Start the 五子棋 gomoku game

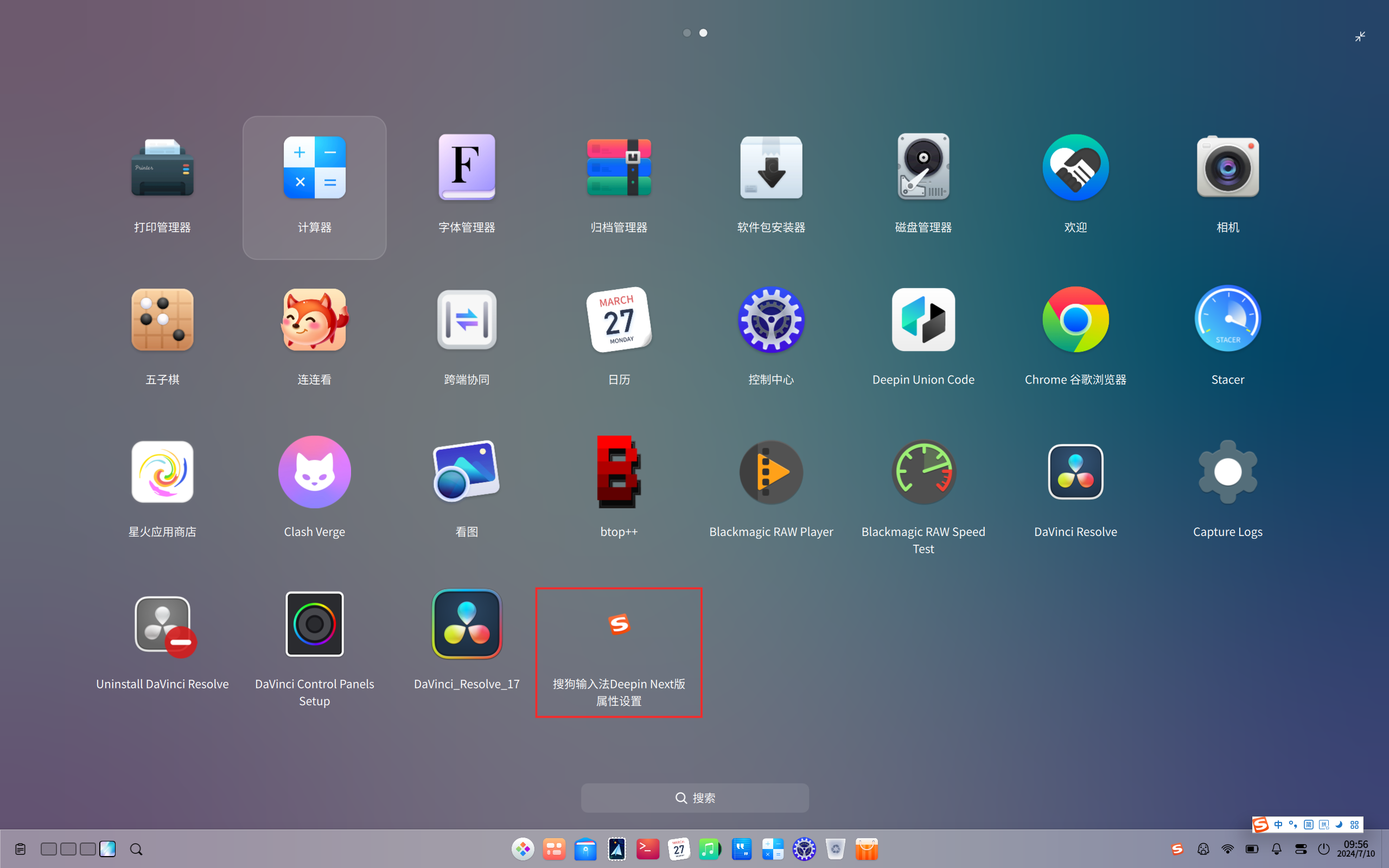click(162, 337)
